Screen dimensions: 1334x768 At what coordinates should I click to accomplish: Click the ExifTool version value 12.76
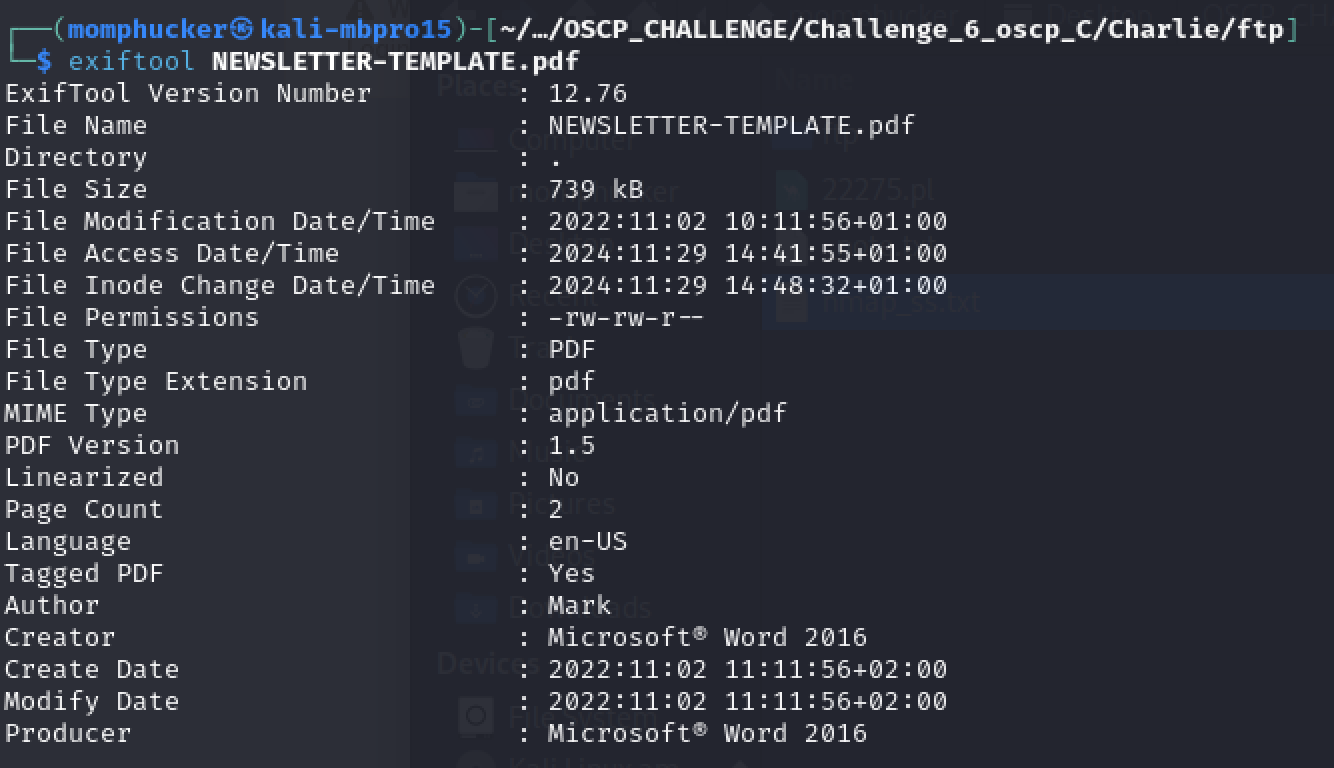[x=588, y=93]
